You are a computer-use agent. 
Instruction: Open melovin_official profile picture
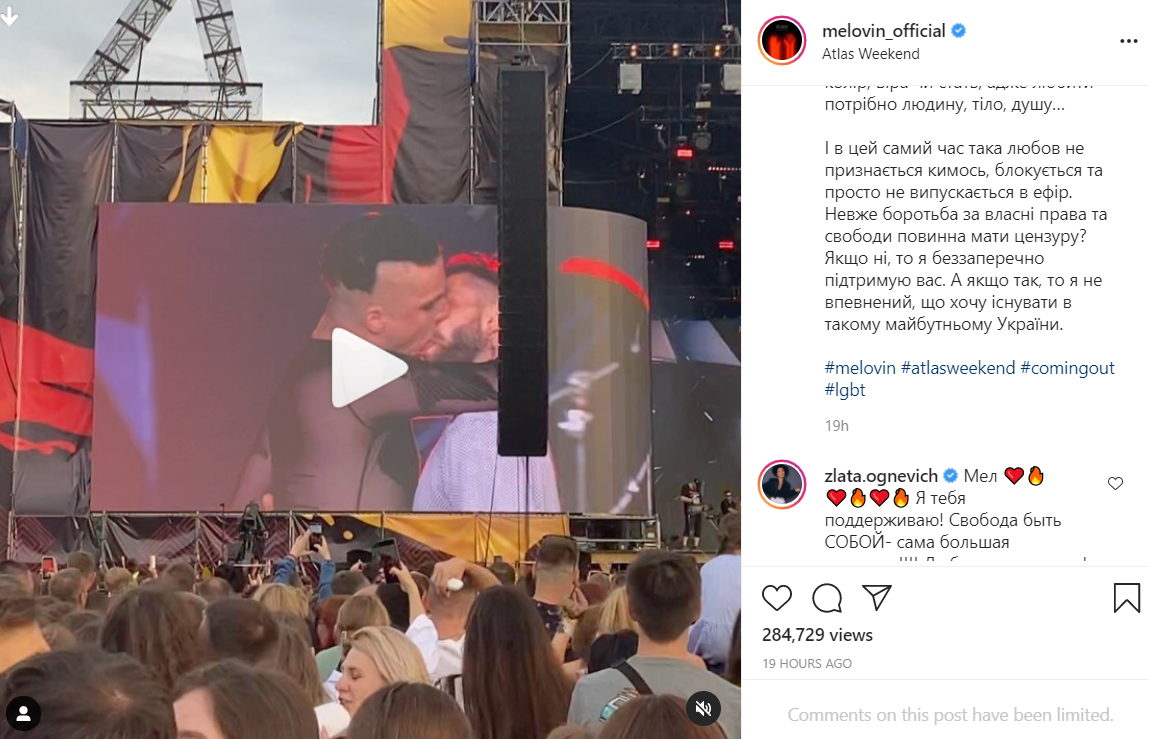pos(782,40)
